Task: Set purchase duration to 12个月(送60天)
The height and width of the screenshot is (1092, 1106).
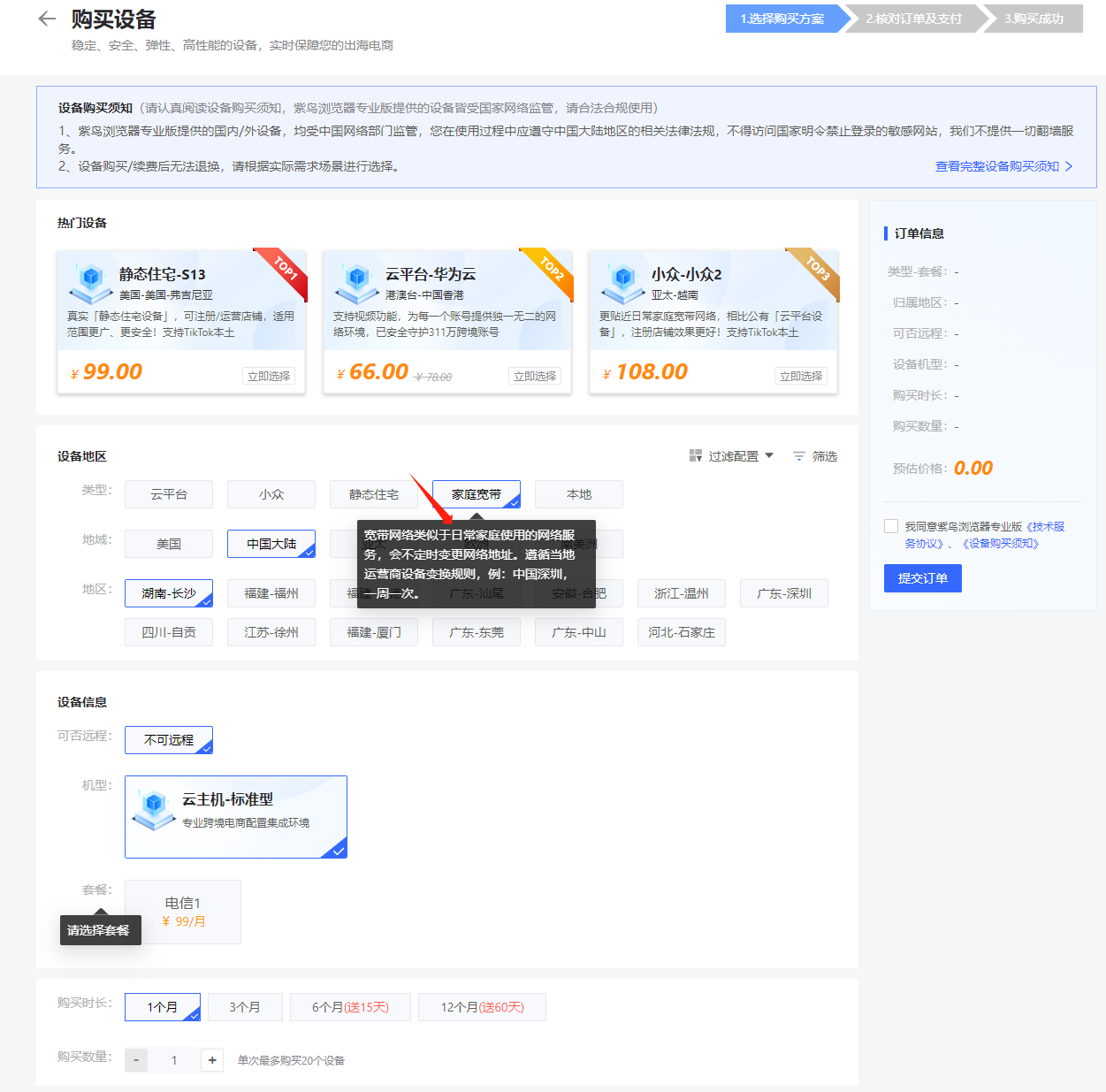Action: tap(482, 1007)
